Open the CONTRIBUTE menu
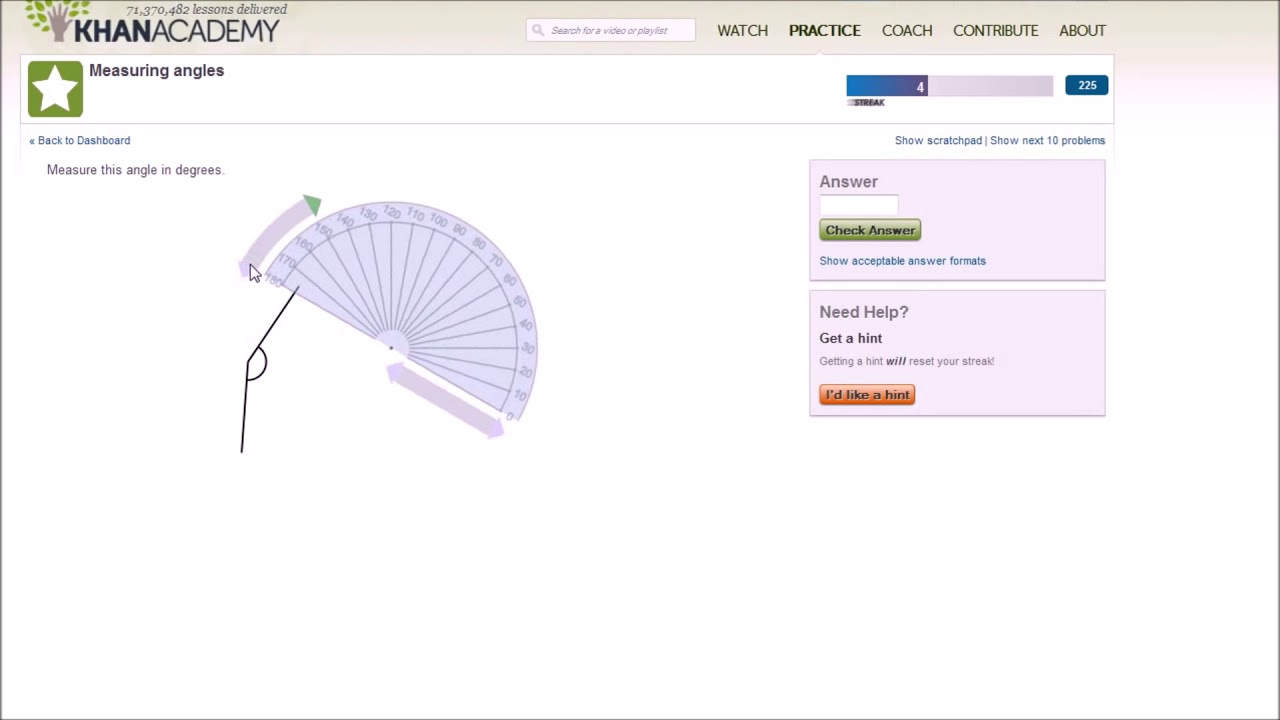1280x720 pixels. coord(995,31)
